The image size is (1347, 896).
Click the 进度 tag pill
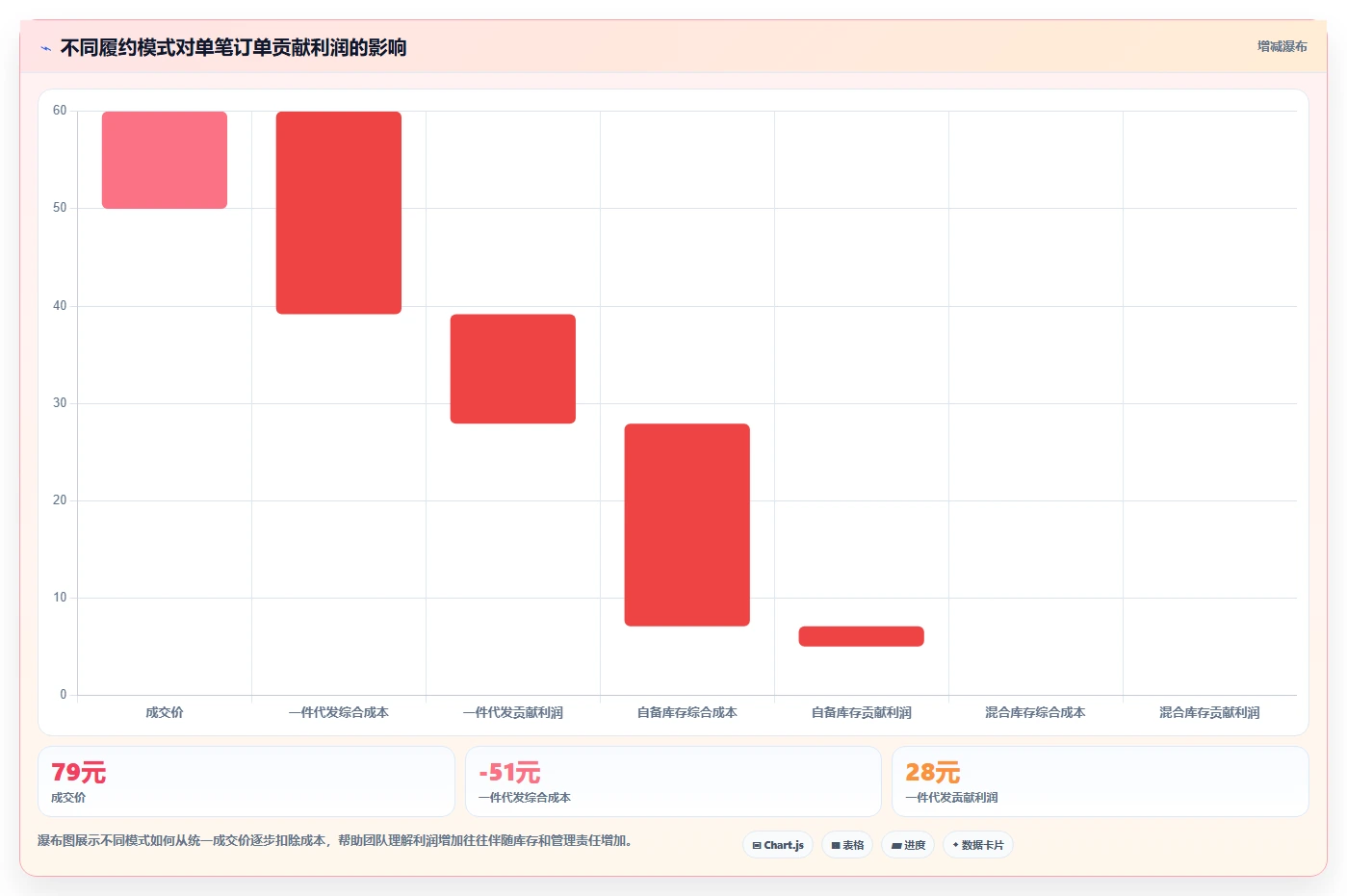click(x=908, y=845)
